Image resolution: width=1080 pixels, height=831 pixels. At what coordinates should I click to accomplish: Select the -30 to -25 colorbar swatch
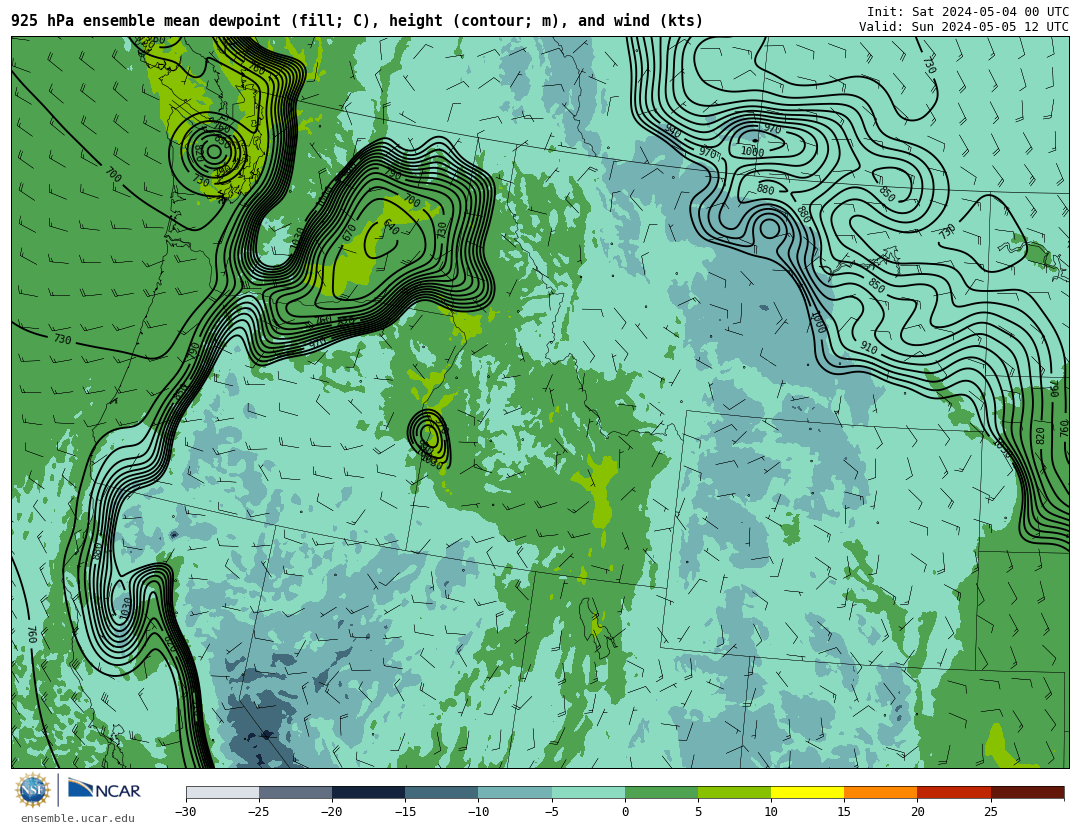click(x=222, y=792)
